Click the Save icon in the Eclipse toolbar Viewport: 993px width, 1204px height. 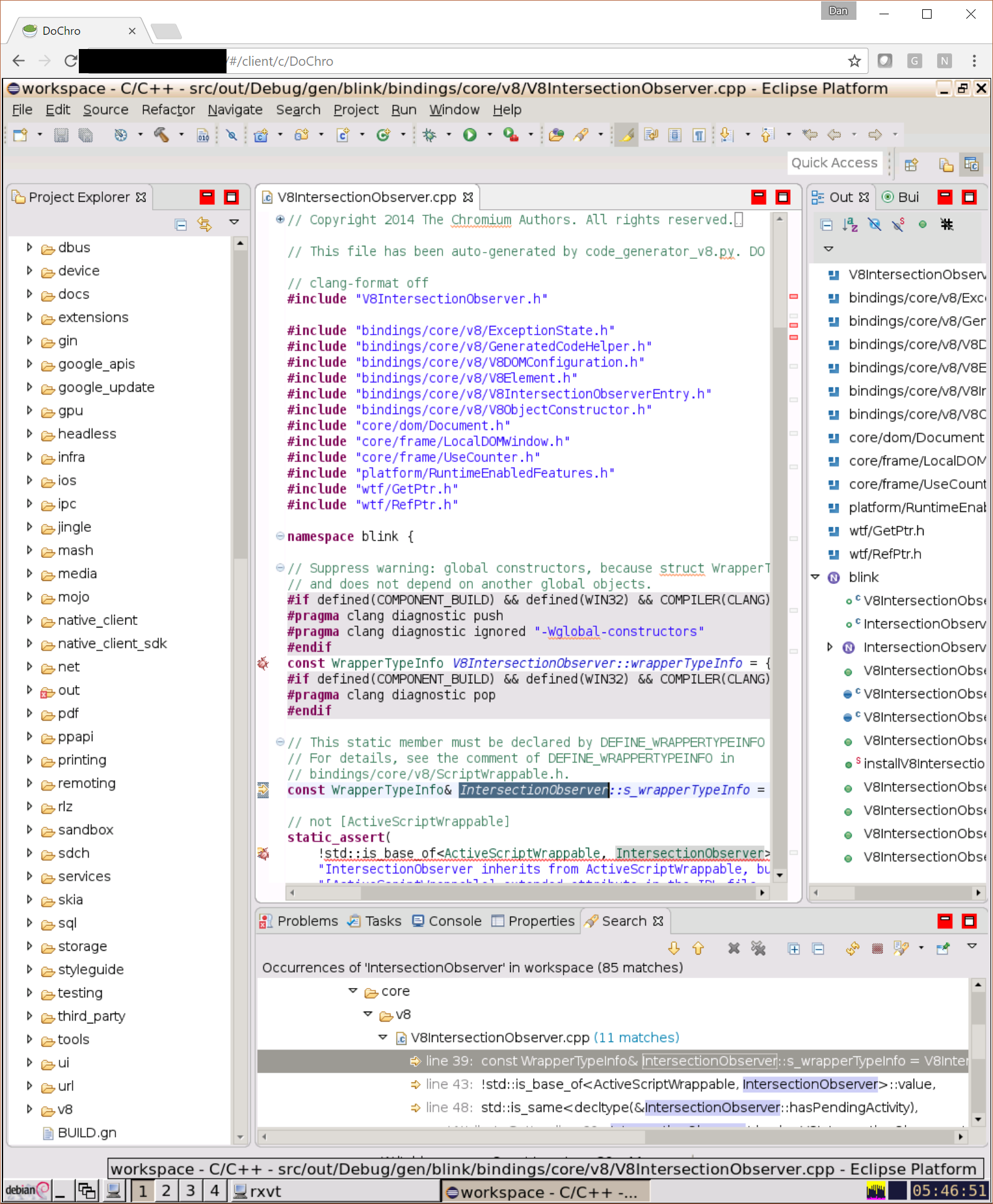point(61,135)
